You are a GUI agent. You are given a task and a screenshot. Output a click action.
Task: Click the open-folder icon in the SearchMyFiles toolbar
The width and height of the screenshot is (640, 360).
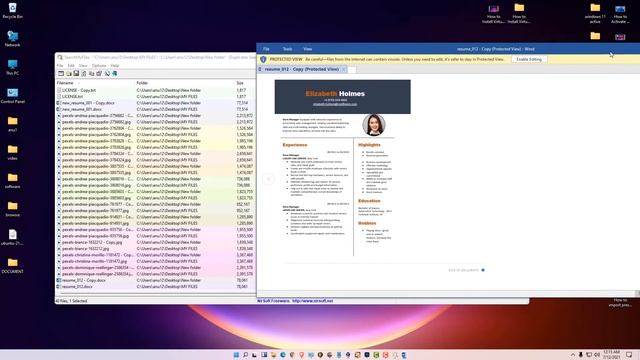coord(69,73)
